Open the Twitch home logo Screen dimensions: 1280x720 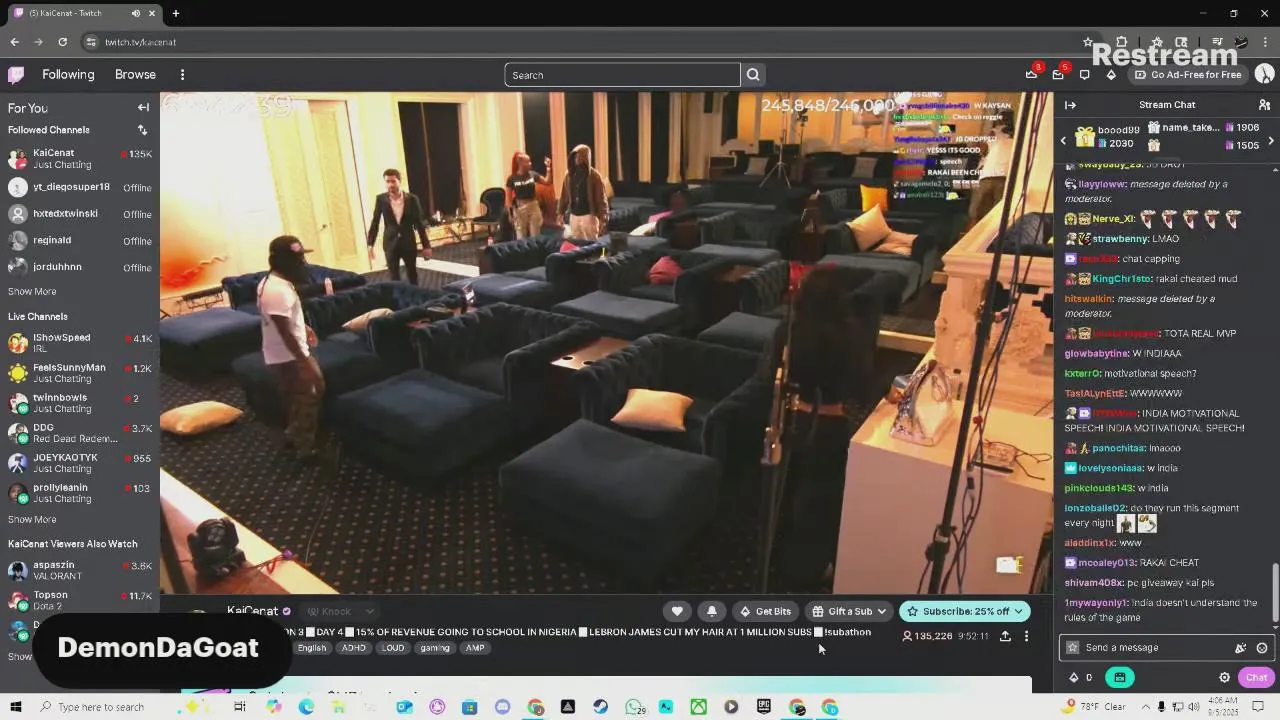point(16,75)
